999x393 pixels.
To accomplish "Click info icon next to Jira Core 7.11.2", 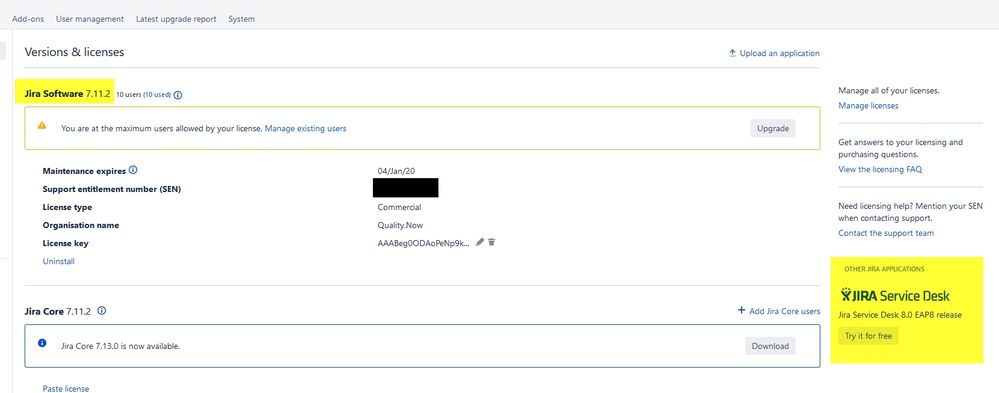I will 101,311.
